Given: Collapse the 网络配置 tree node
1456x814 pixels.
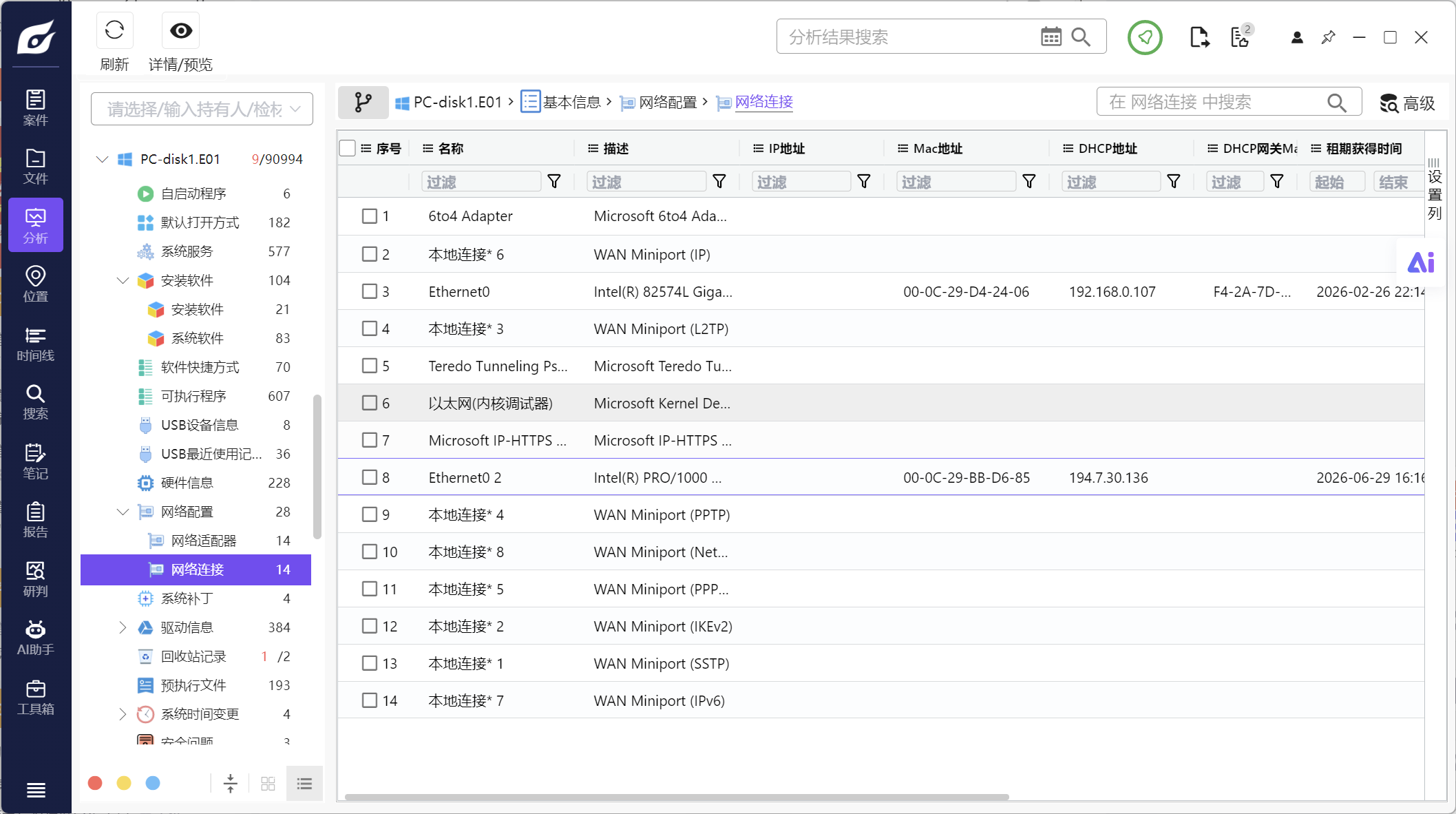Looking at the screenshot, I should (123, 512).
